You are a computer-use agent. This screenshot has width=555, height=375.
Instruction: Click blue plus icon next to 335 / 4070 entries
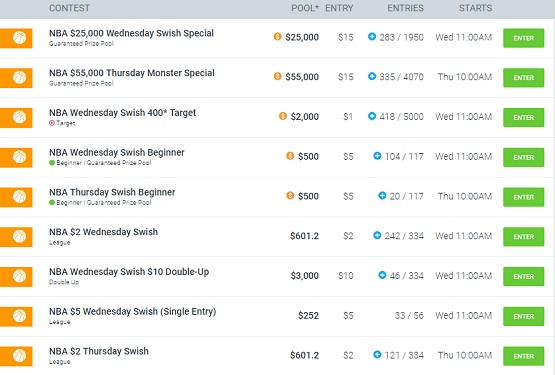372,76
